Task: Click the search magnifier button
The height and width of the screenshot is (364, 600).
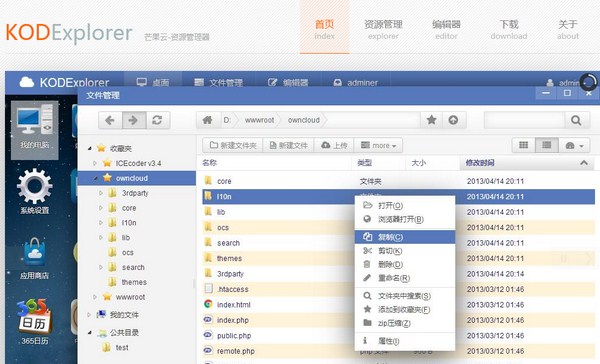Action: click(x=576, y=121)
